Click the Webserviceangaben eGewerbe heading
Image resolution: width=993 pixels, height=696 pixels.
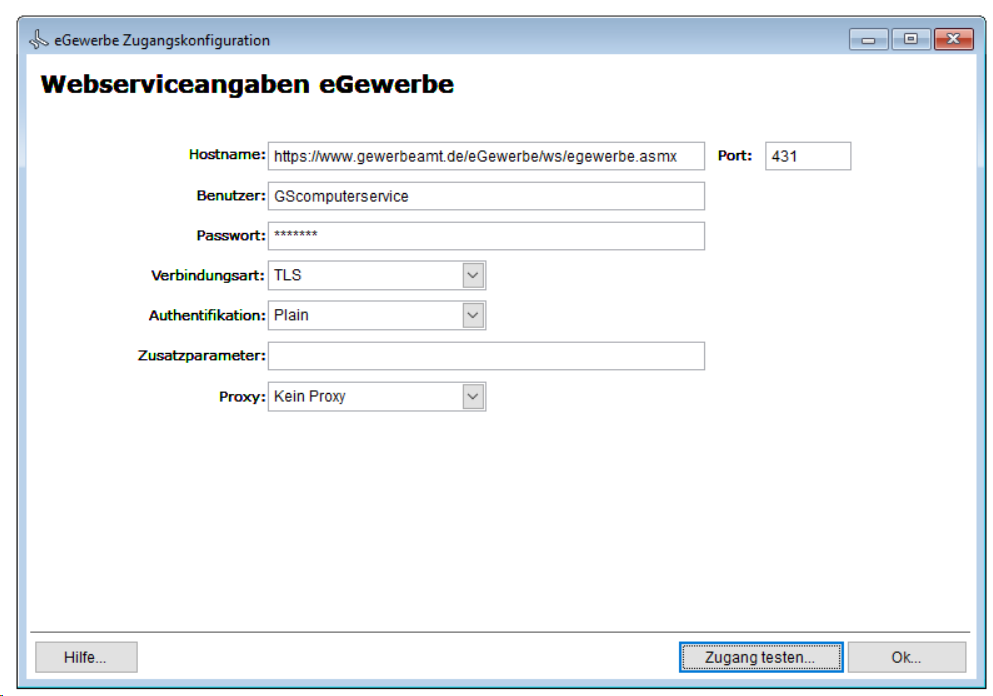click(x=247, y=85)
